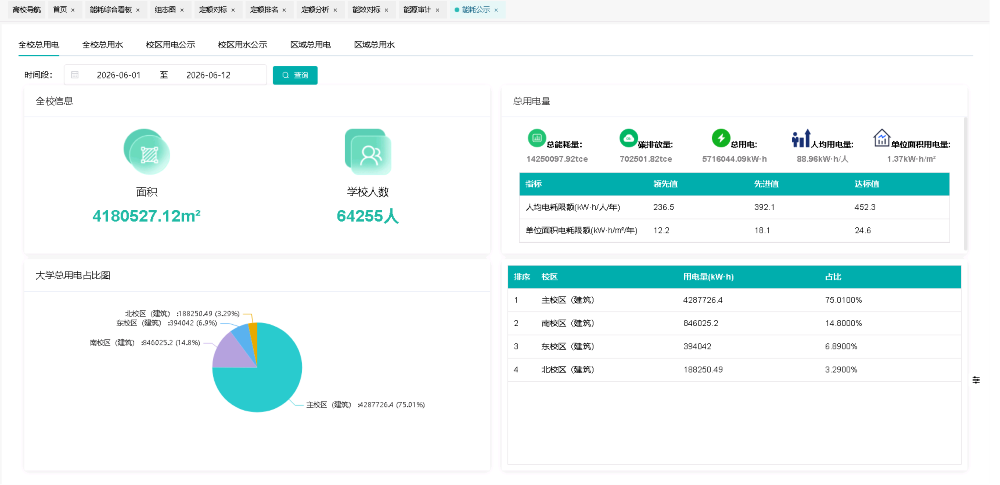Click the start date 2026-06-01 field
Image resolution: width=1000 pixels, height=485 pixels.
pos(119,75)
